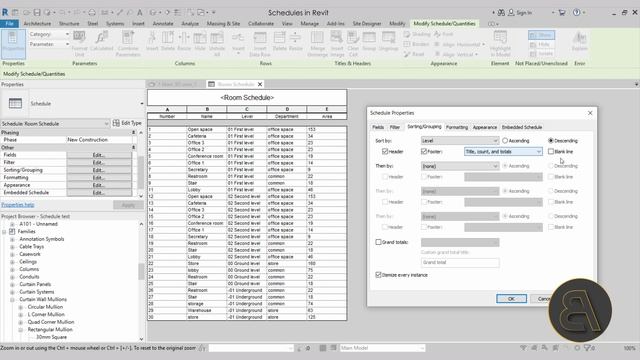Select Descending radio for first Then by
This screenshot has width=640, height=360.
click(551, 166)
